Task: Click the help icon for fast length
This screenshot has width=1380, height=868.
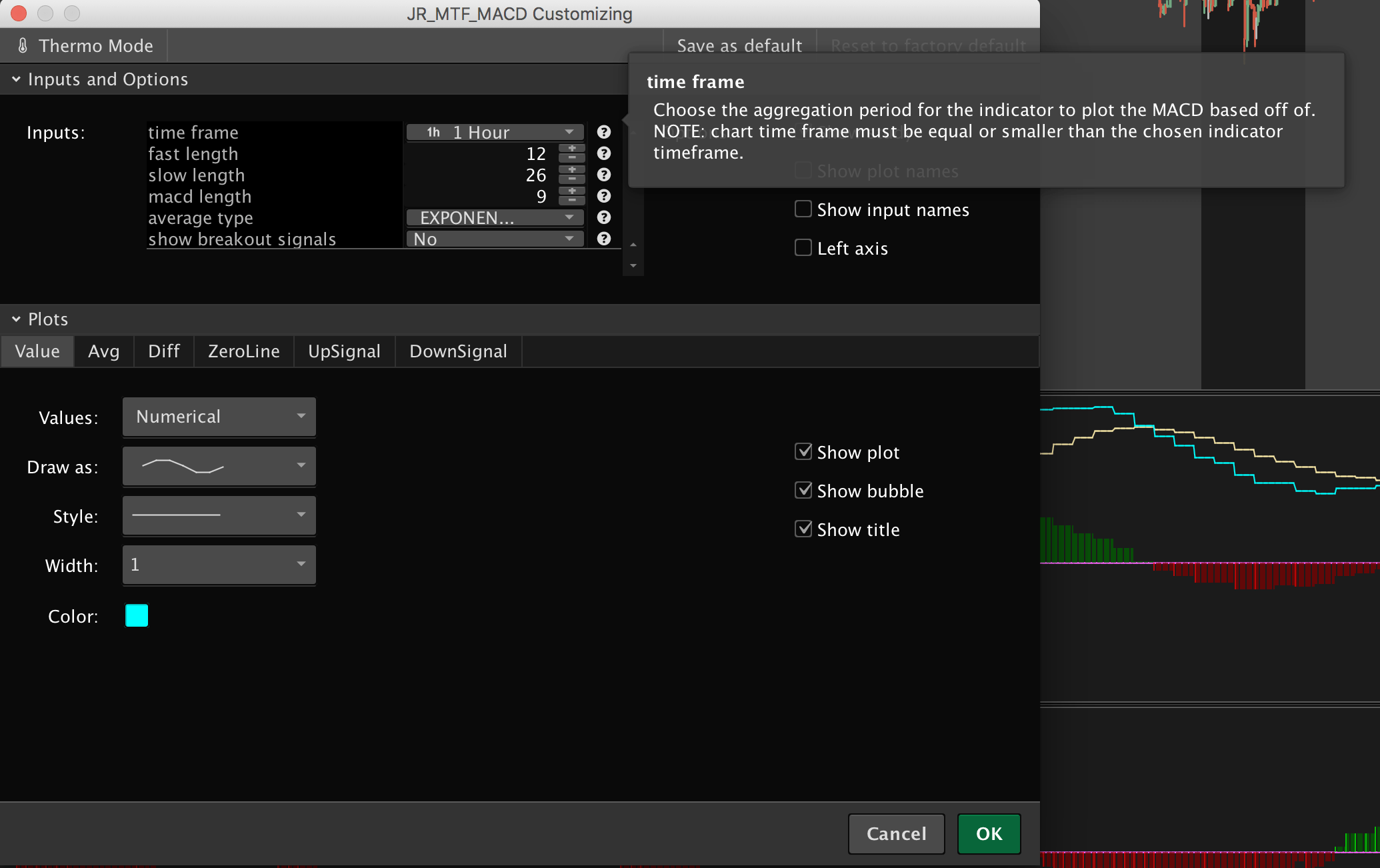Action: [604, 153]
